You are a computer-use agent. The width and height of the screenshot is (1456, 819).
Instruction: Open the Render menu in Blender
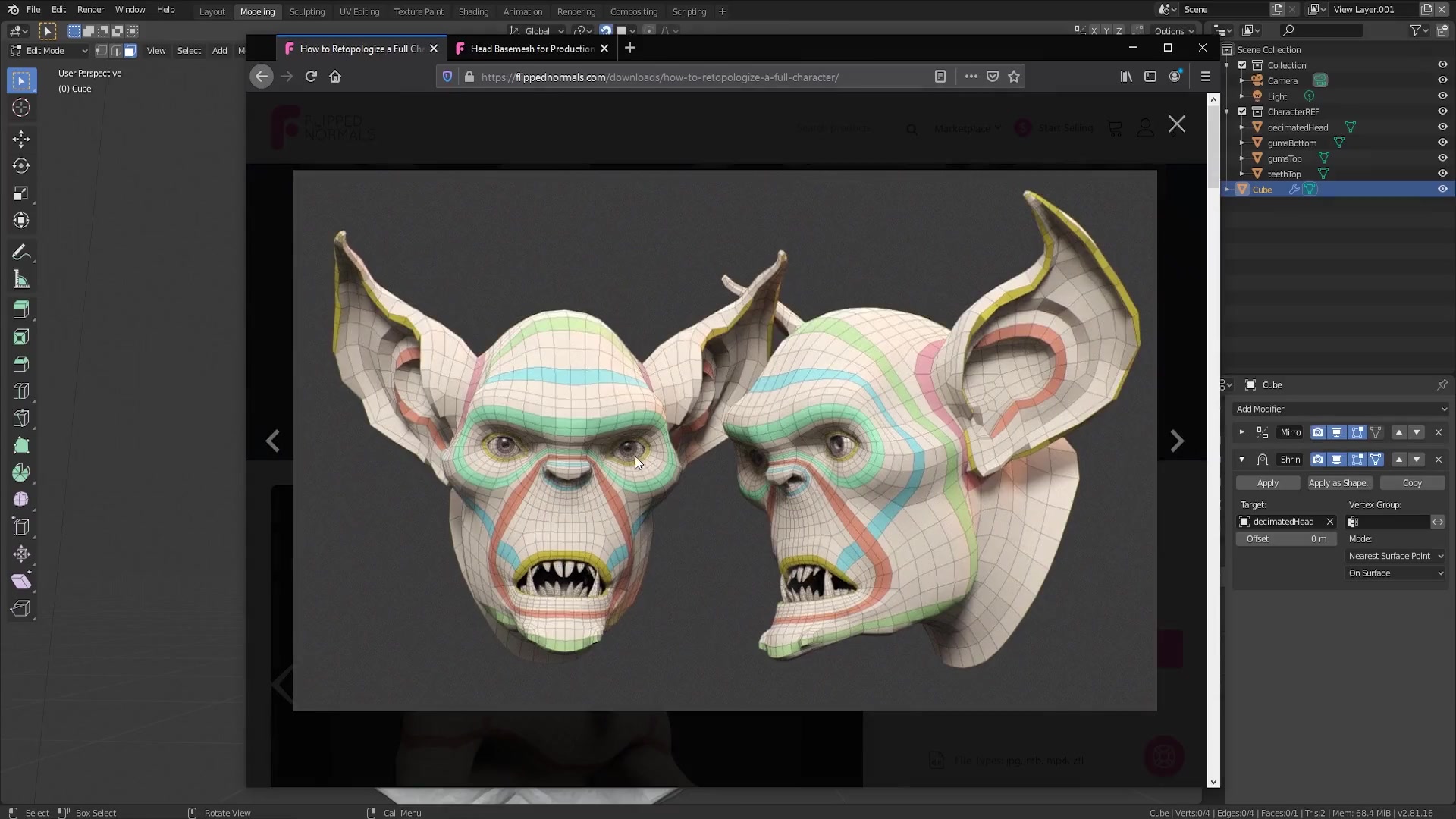tap(90, 10)
